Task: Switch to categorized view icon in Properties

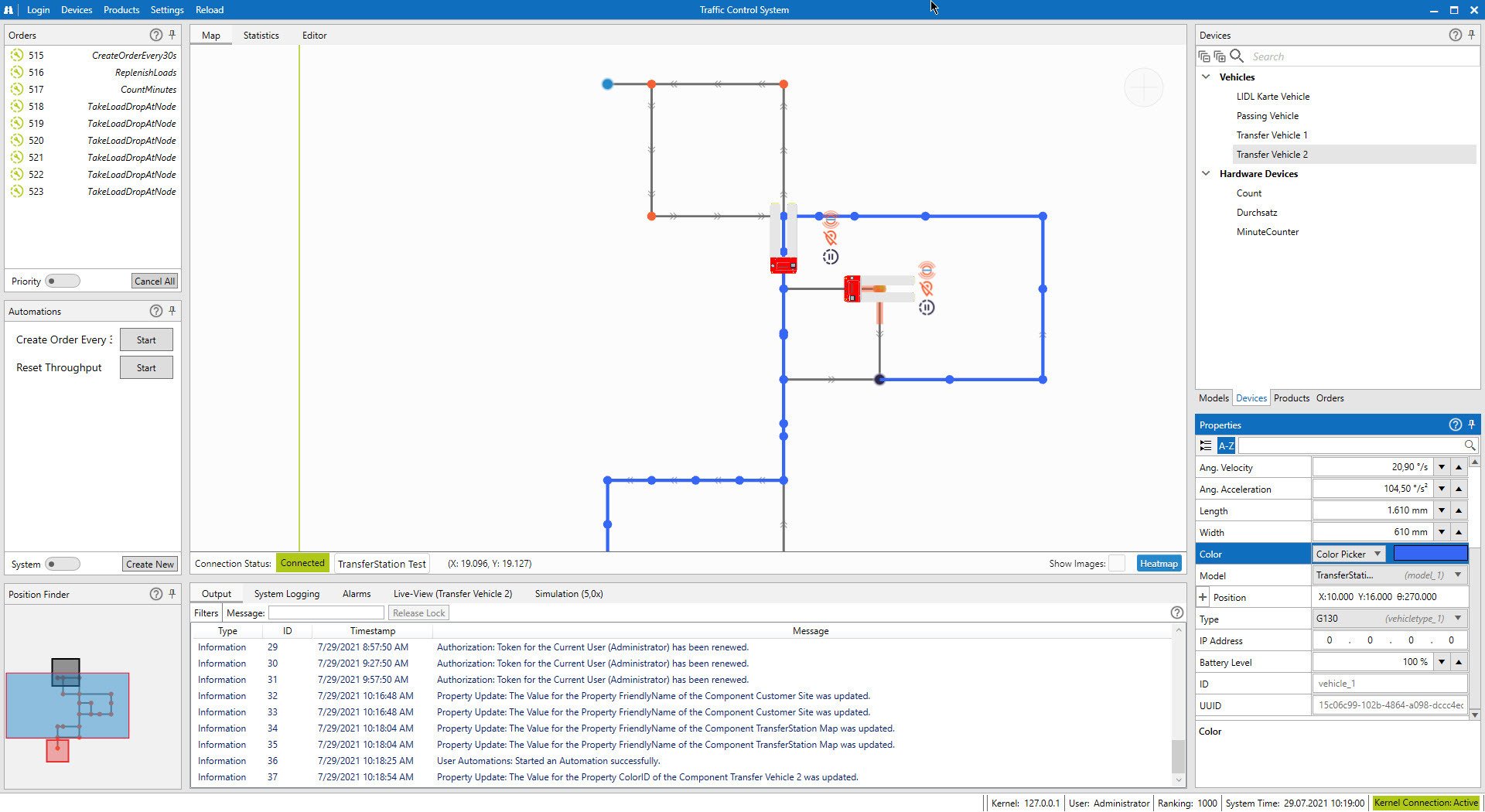Action: (x=1206, y=445)
